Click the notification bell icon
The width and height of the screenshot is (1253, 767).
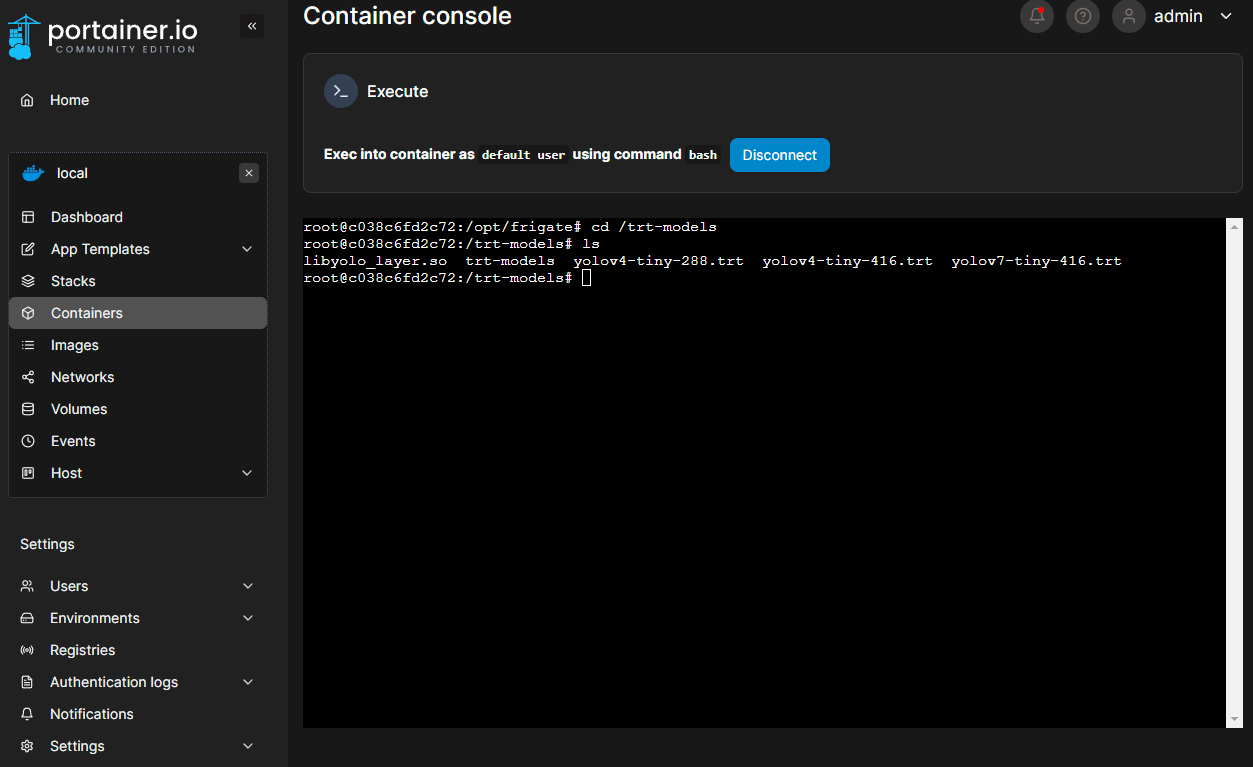[1036, 16]
